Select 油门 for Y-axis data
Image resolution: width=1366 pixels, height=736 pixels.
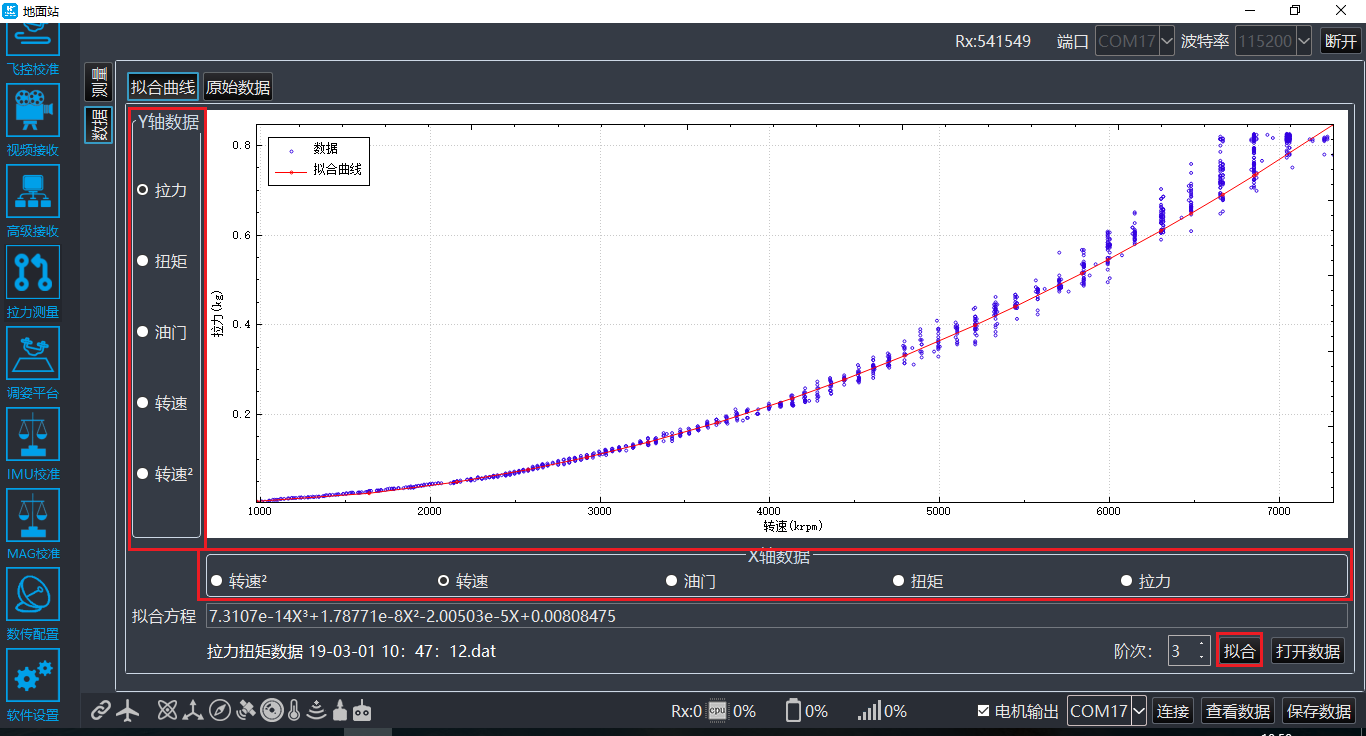coord(162,332)
